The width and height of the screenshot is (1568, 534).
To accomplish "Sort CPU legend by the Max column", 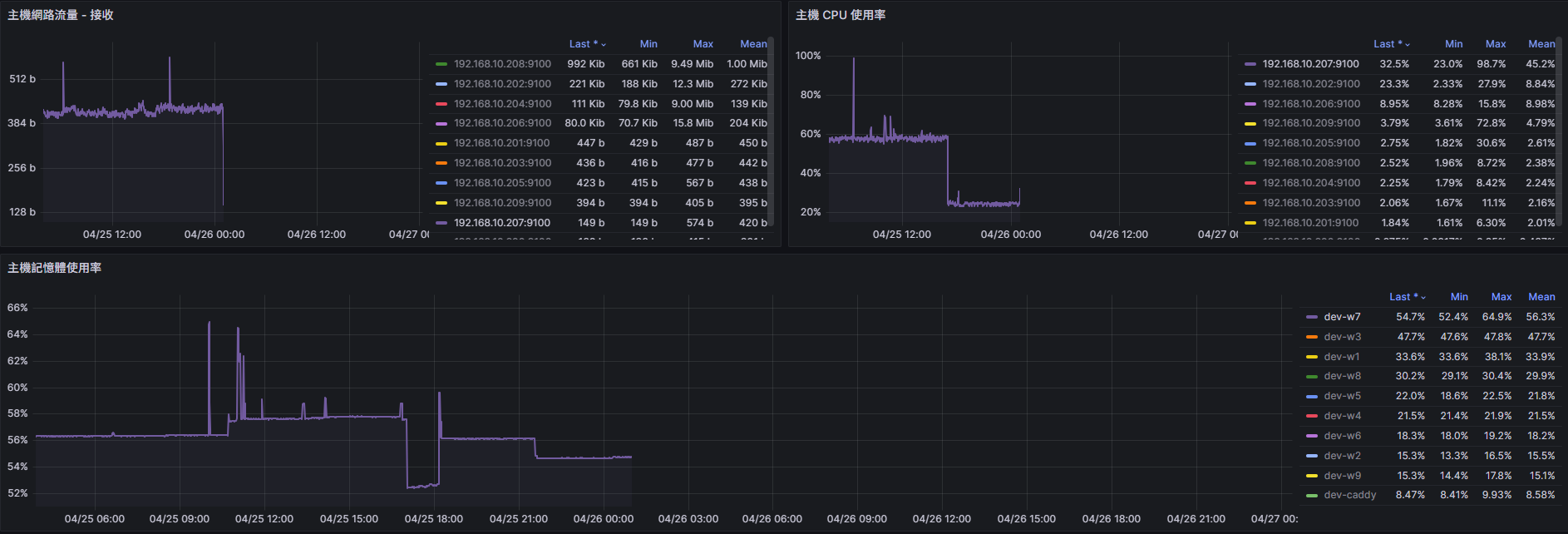I will click(x=1496, y=44).
